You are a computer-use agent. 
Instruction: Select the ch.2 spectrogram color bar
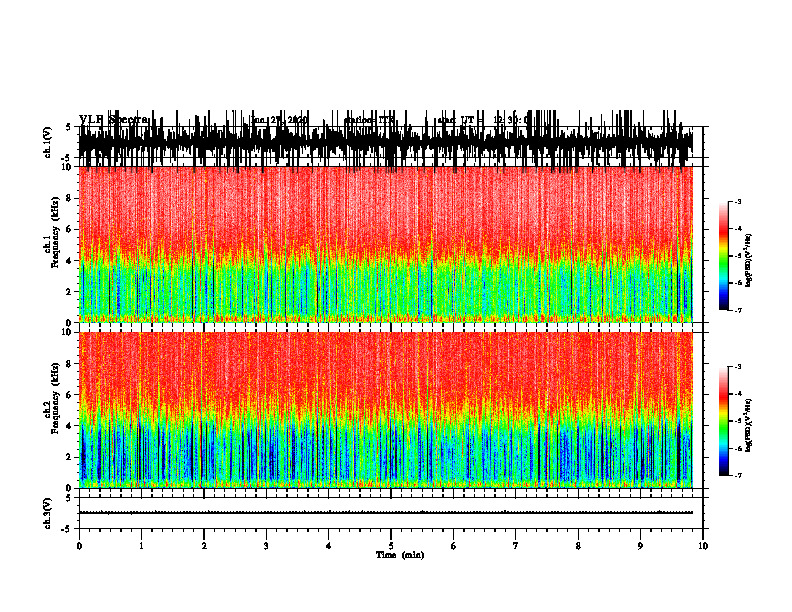tap(724, 421)
